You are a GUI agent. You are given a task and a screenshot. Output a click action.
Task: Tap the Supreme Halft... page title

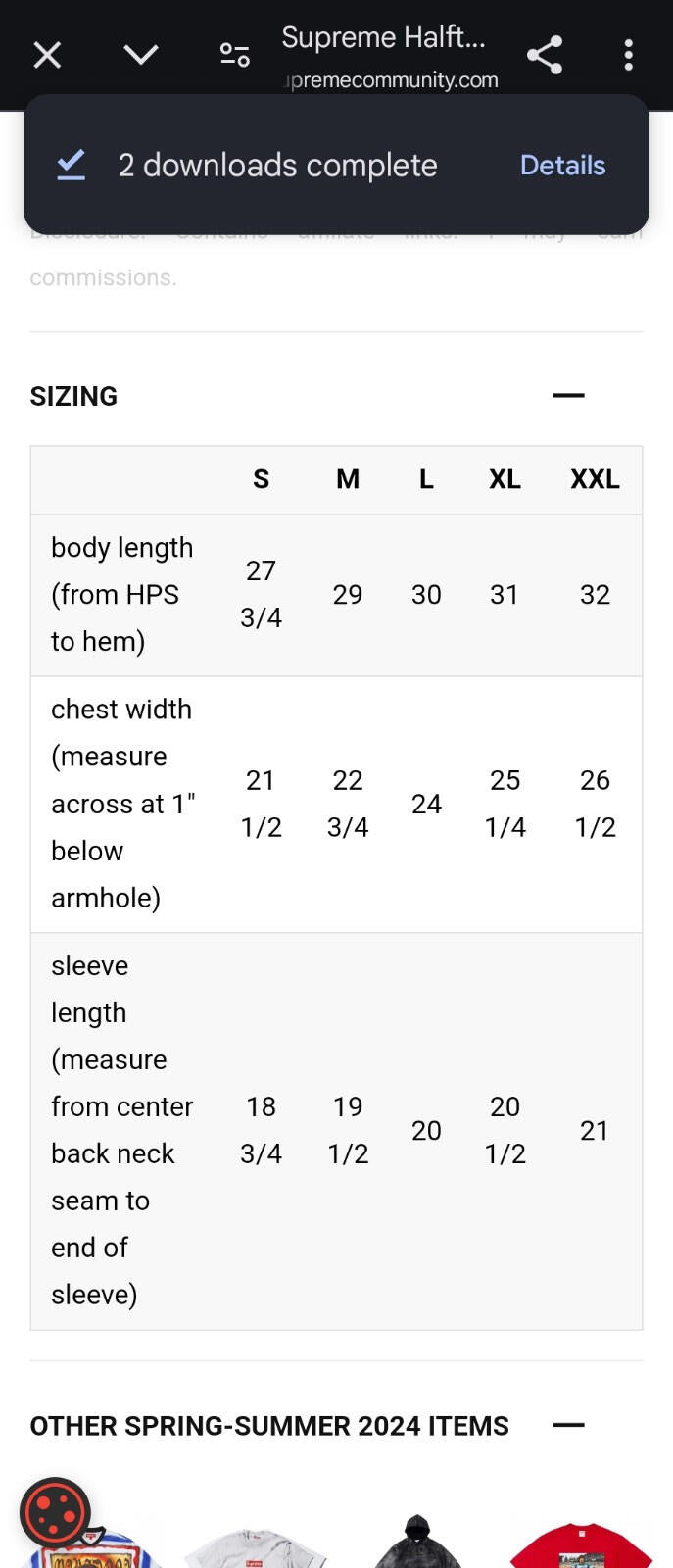(x=383, y=37)
